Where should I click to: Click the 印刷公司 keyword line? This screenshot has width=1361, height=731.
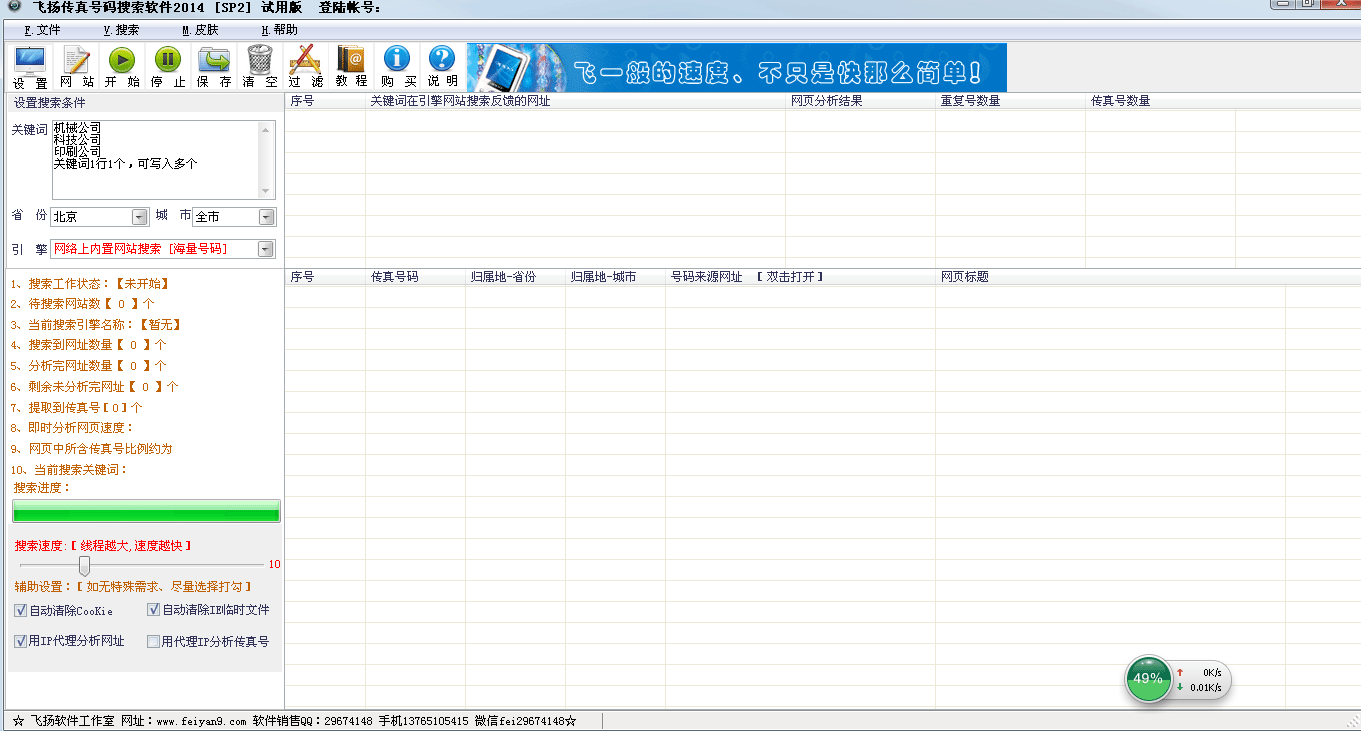click(77, 151)
